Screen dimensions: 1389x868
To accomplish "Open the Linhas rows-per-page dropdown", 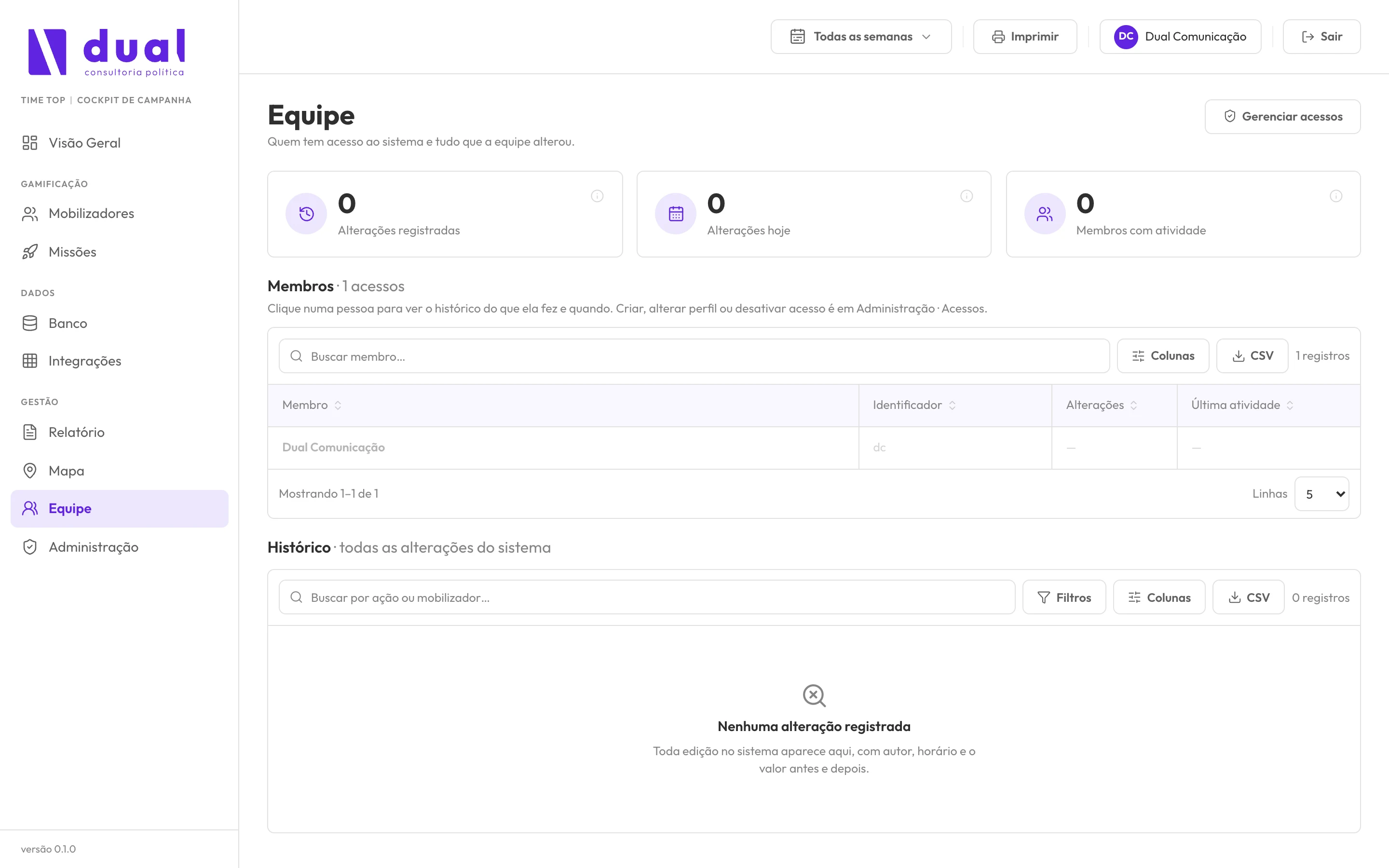I will [x=1322, y=494].
